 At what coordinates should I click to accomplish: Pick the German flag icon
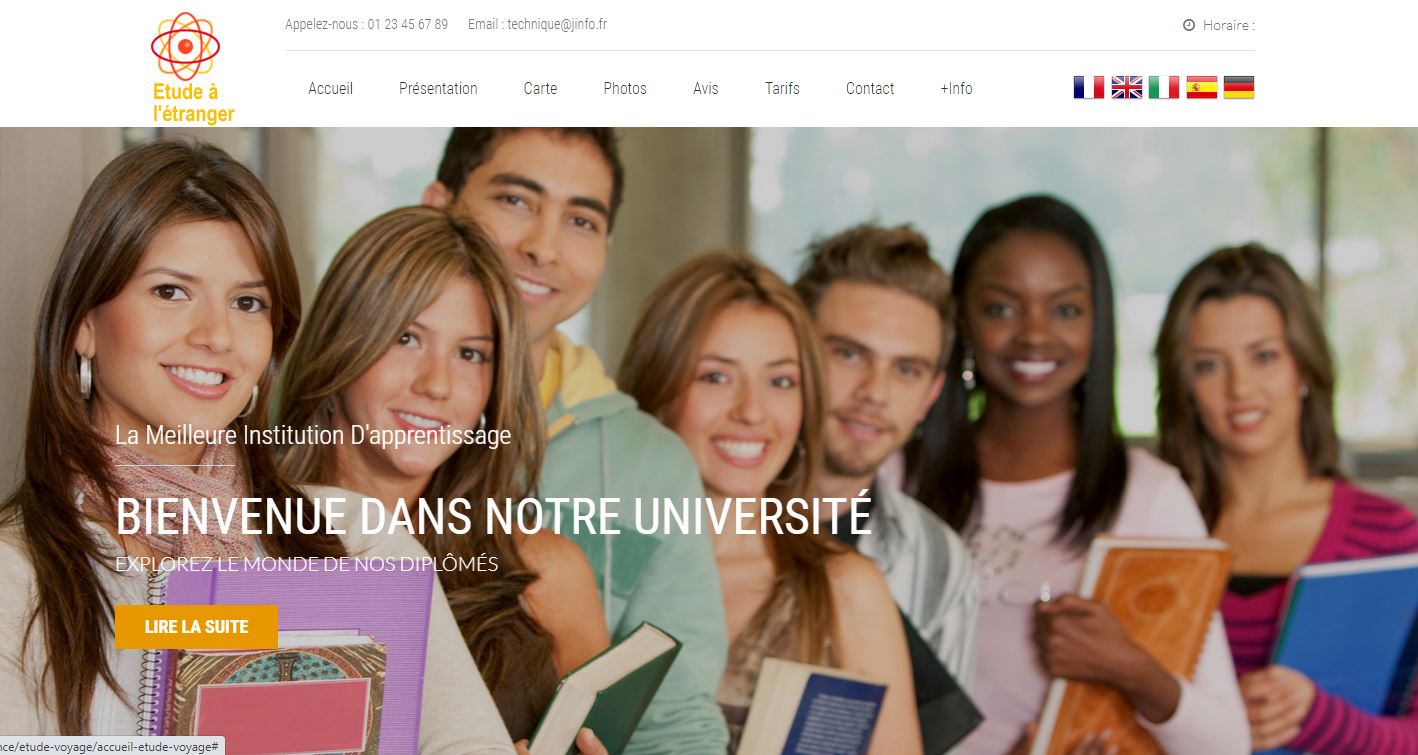1239,88
